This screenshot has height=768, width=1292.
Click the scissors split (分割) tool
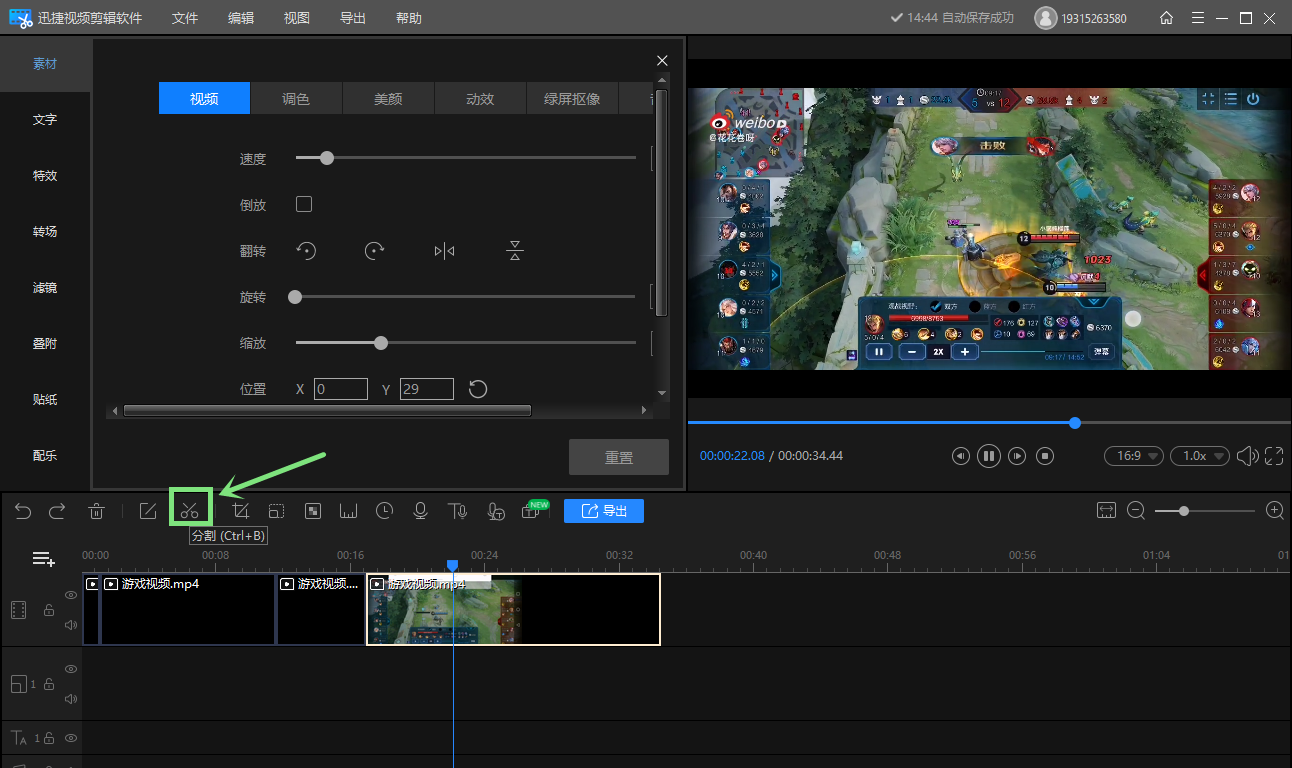(x=190, y=511)
